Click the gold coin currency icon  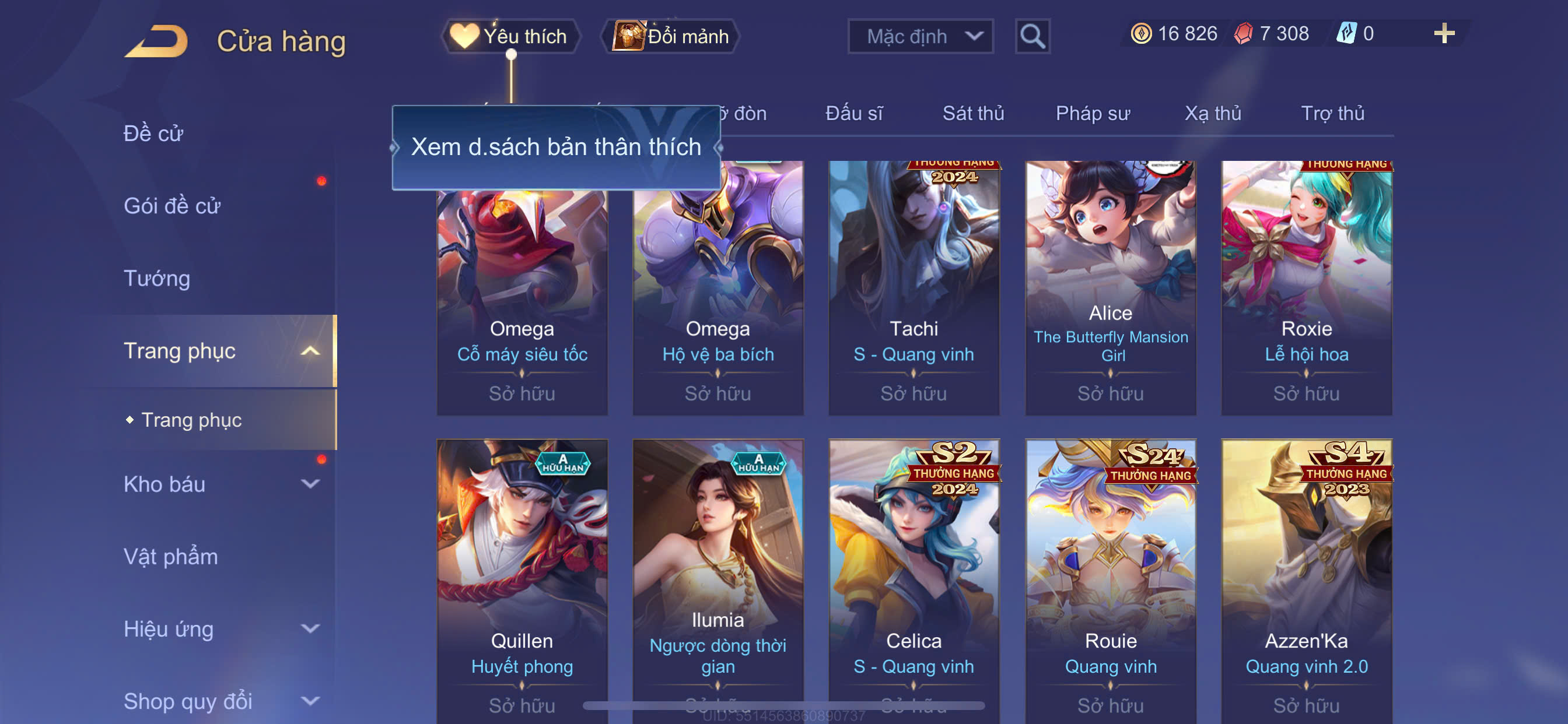[x=1140, y=33]
